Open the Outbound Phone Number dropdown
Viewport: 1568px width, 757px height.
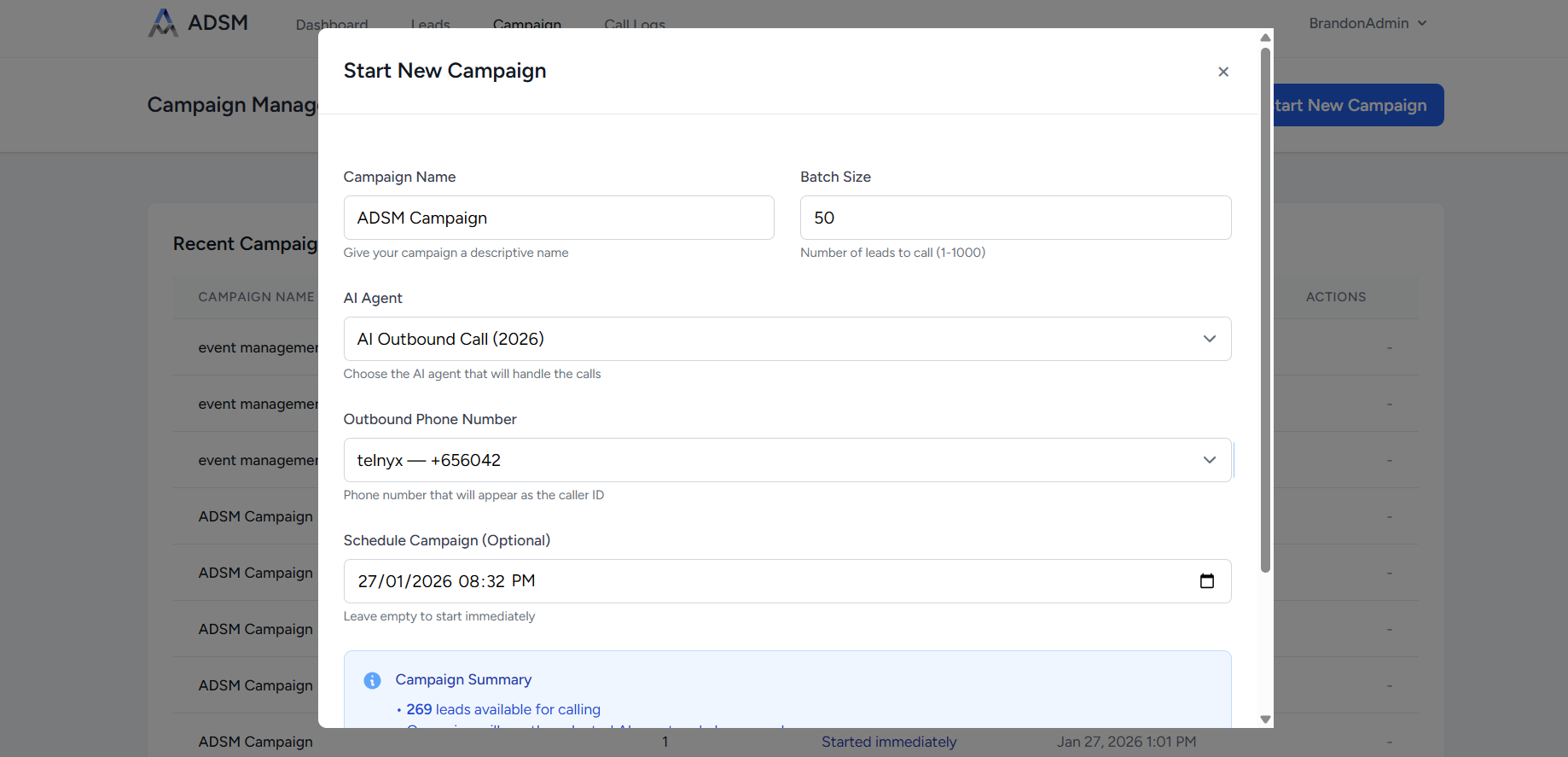click(x=787, y=460)
